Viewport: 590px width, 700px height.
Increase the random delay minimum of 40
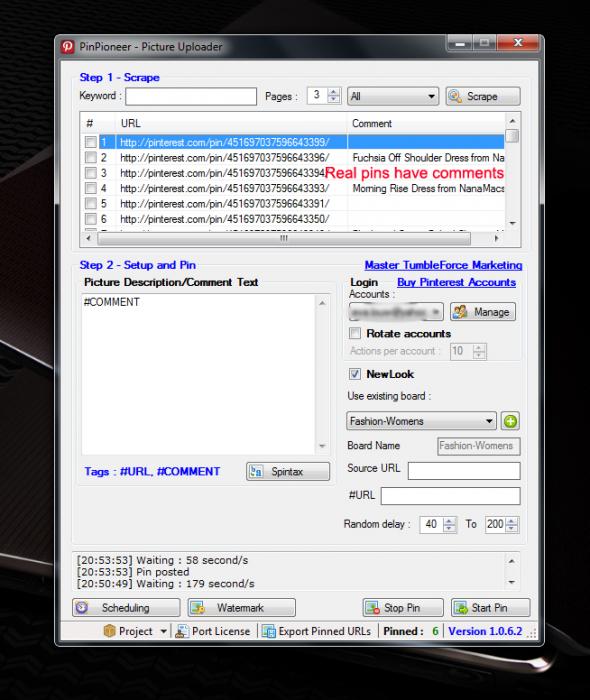coord(450,520)
